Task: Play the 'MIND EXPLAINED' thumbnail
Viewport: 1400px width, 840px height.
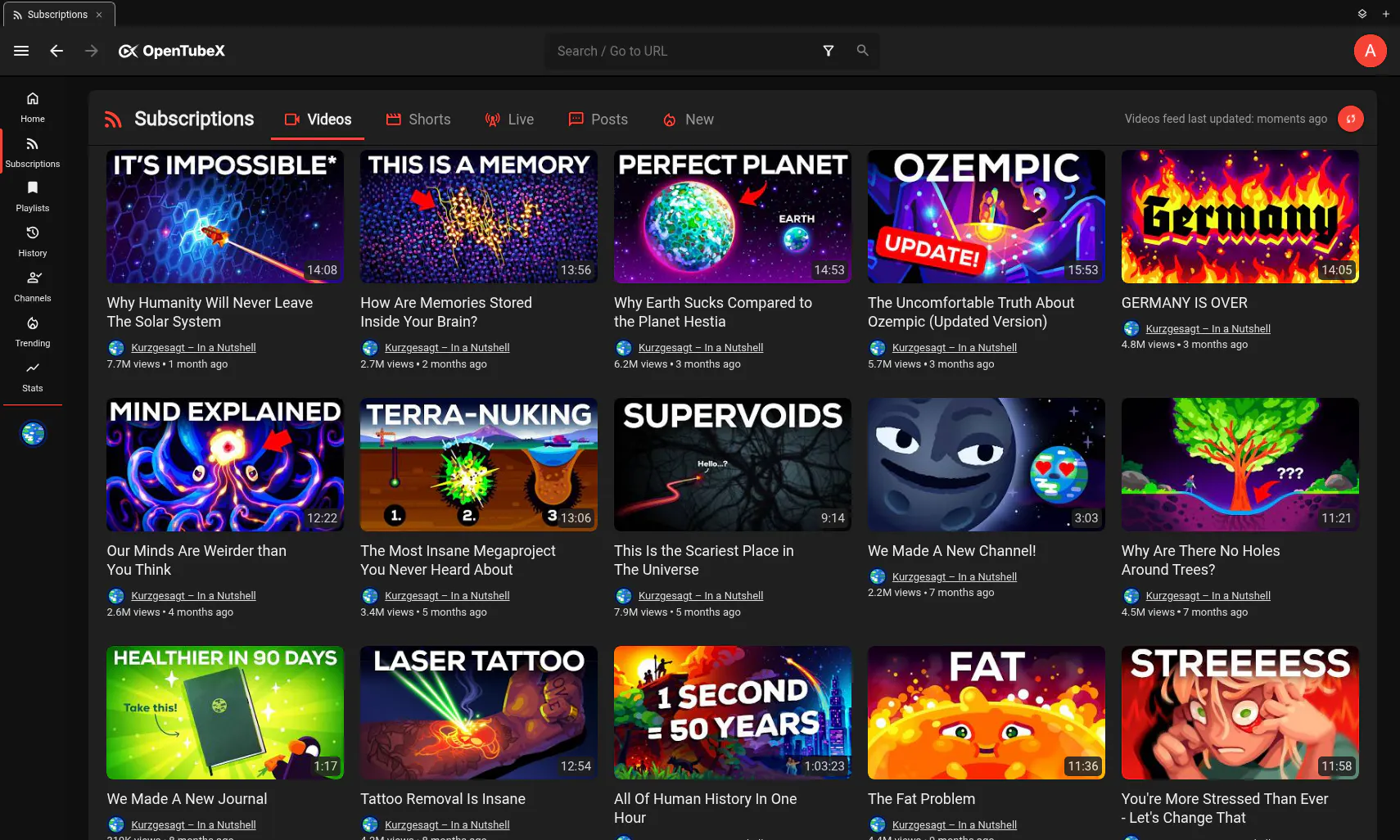Action: pyautogui.click(x=225, y=465)
